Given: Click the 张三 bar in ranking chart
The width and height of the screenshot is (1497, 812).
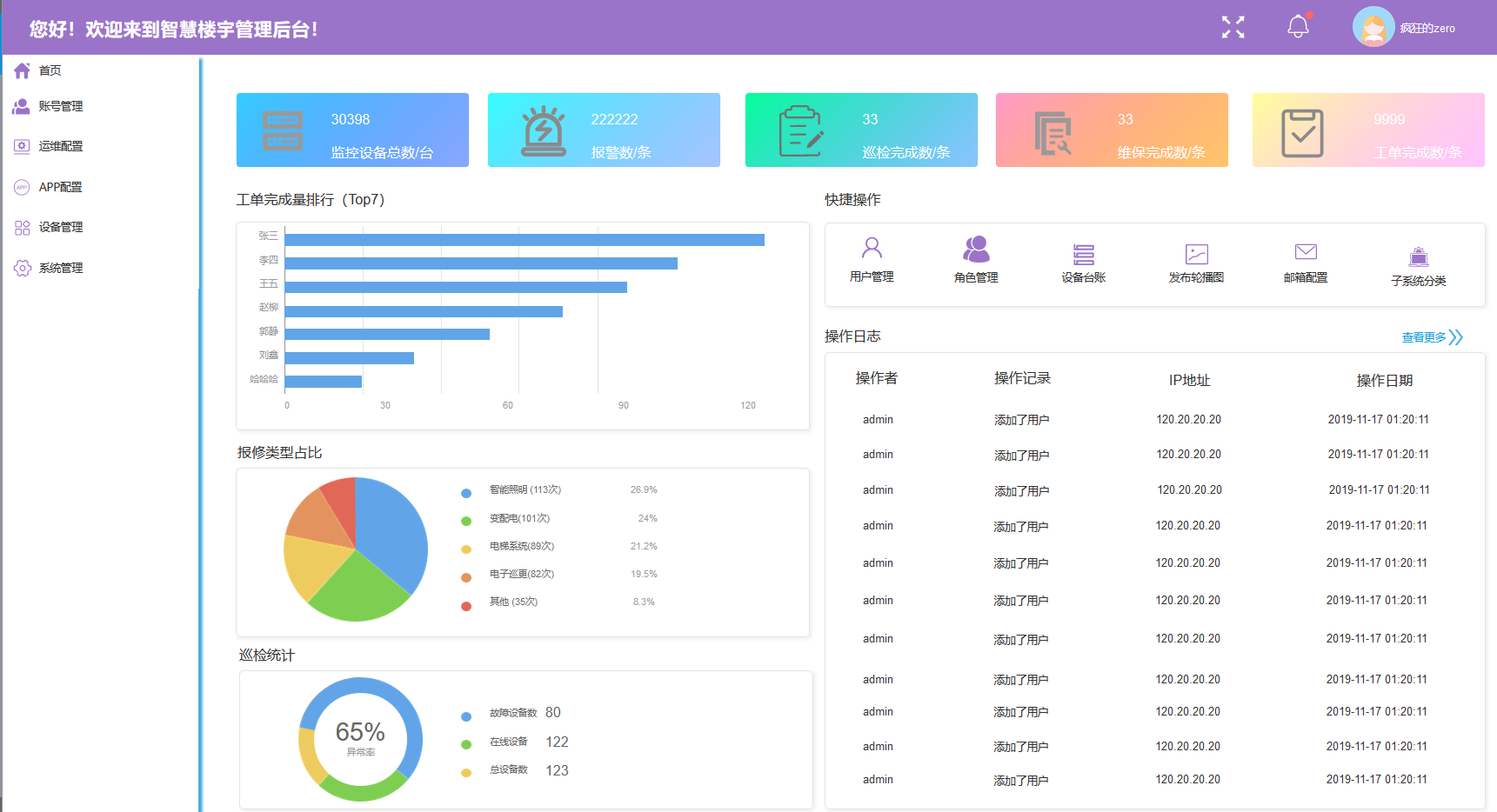Looking at the screenshot, I should pyautogui.click(x=525, y=239).
